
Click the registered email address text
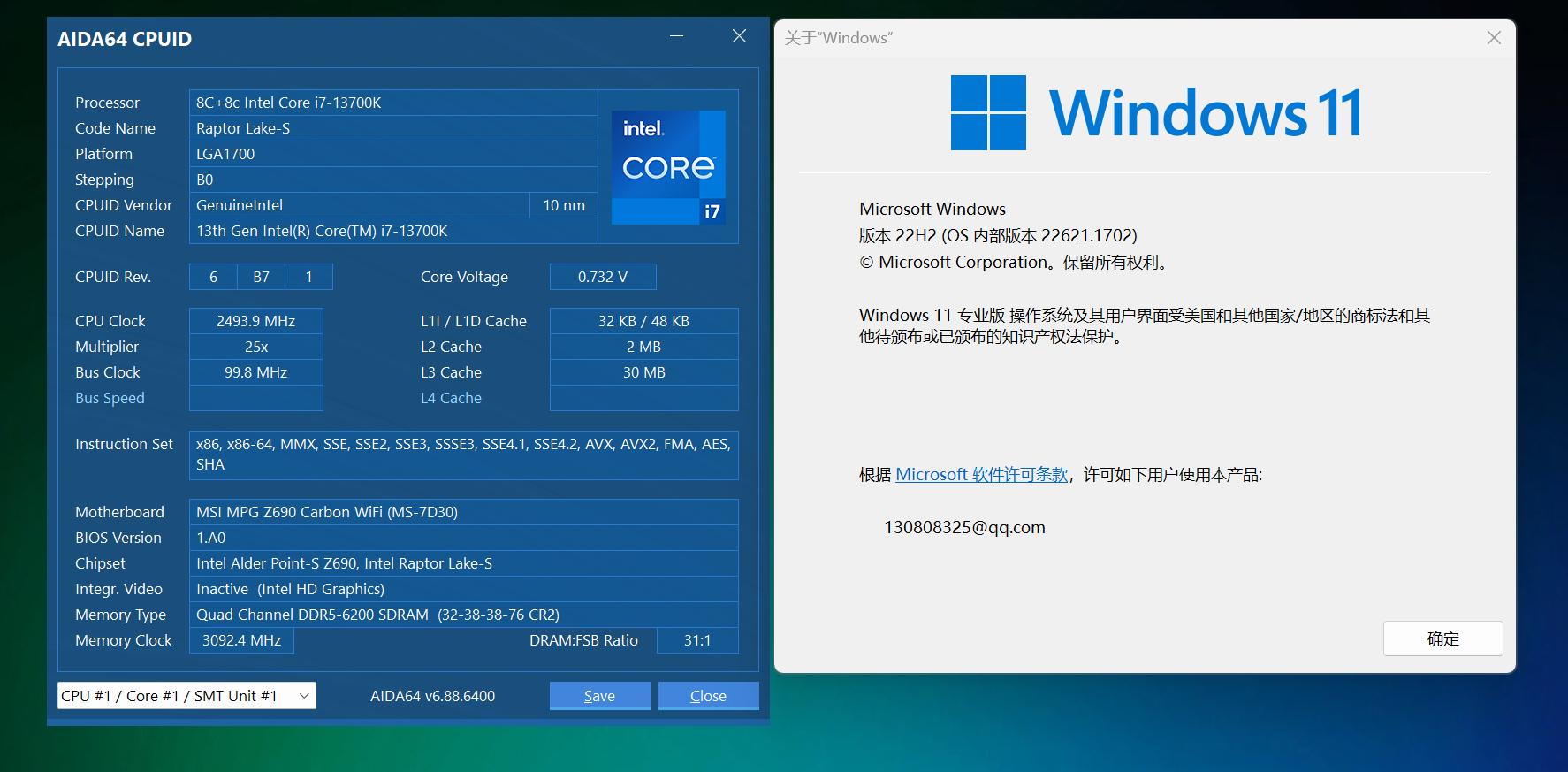click(964, 528)
